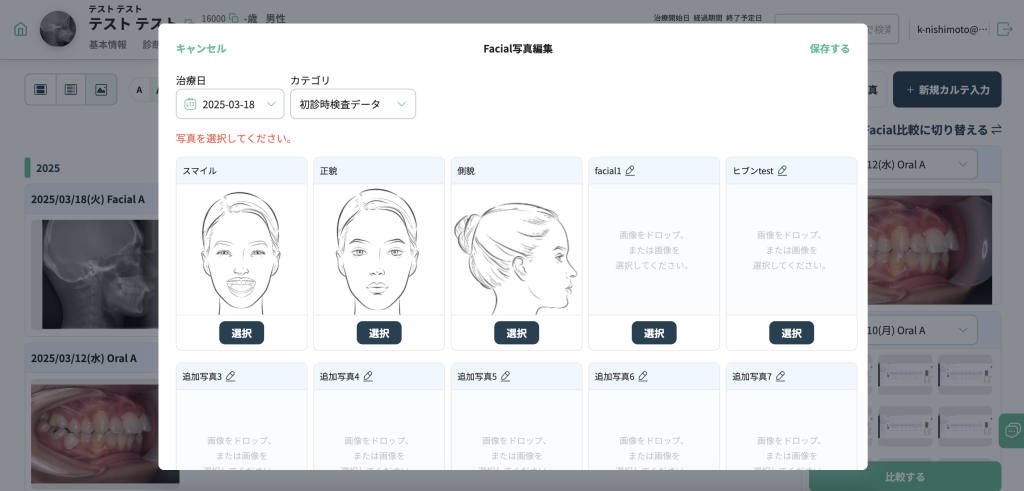Image resolution: width=1024 pixels, height=491 pixels.
Task: Open the chat support bubble icon
Action: tap(1012, 430)
